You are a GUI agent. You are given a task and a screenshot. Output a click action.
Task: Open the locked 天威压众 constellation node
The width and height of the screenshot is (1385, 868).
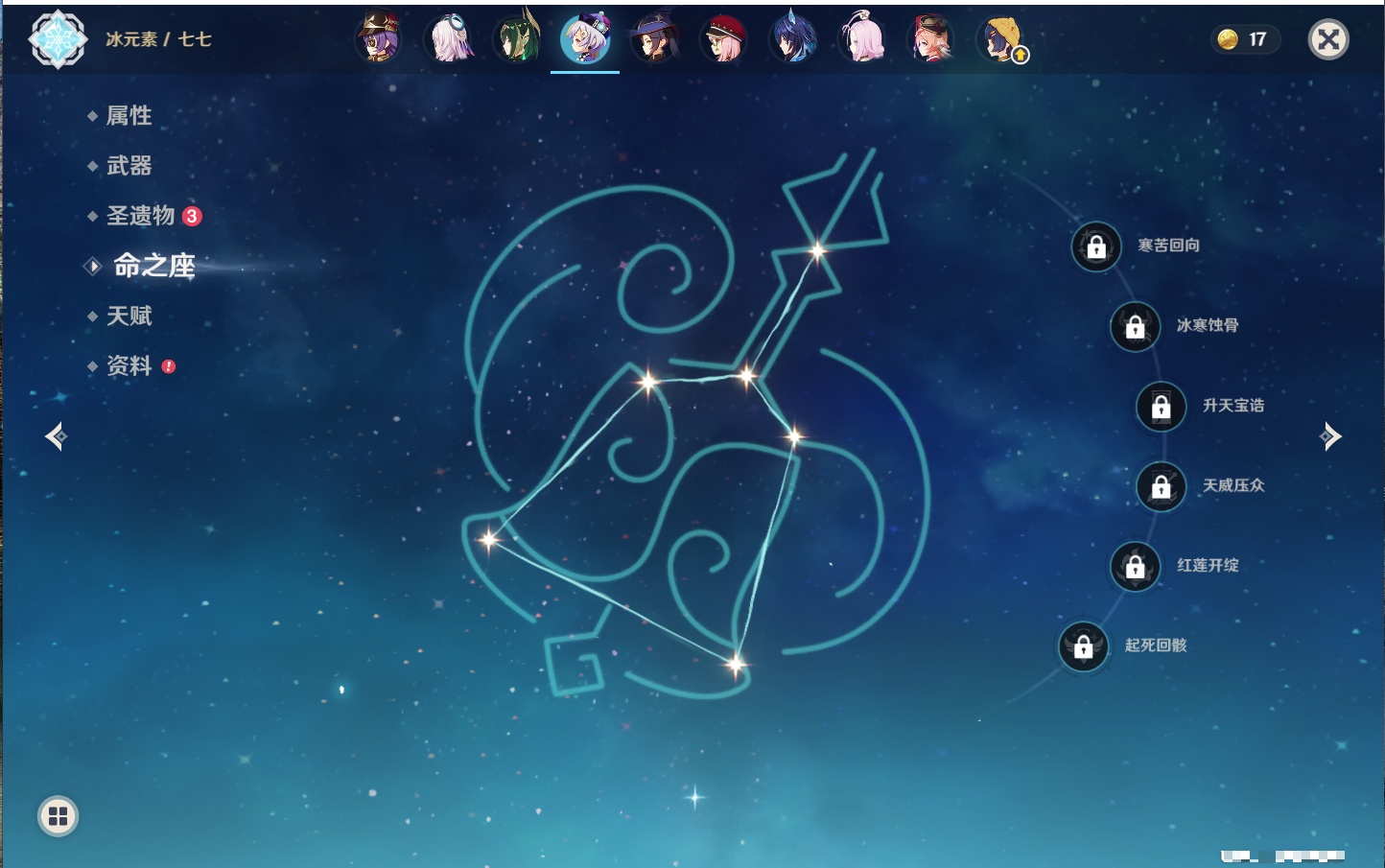coord(1162,486)
